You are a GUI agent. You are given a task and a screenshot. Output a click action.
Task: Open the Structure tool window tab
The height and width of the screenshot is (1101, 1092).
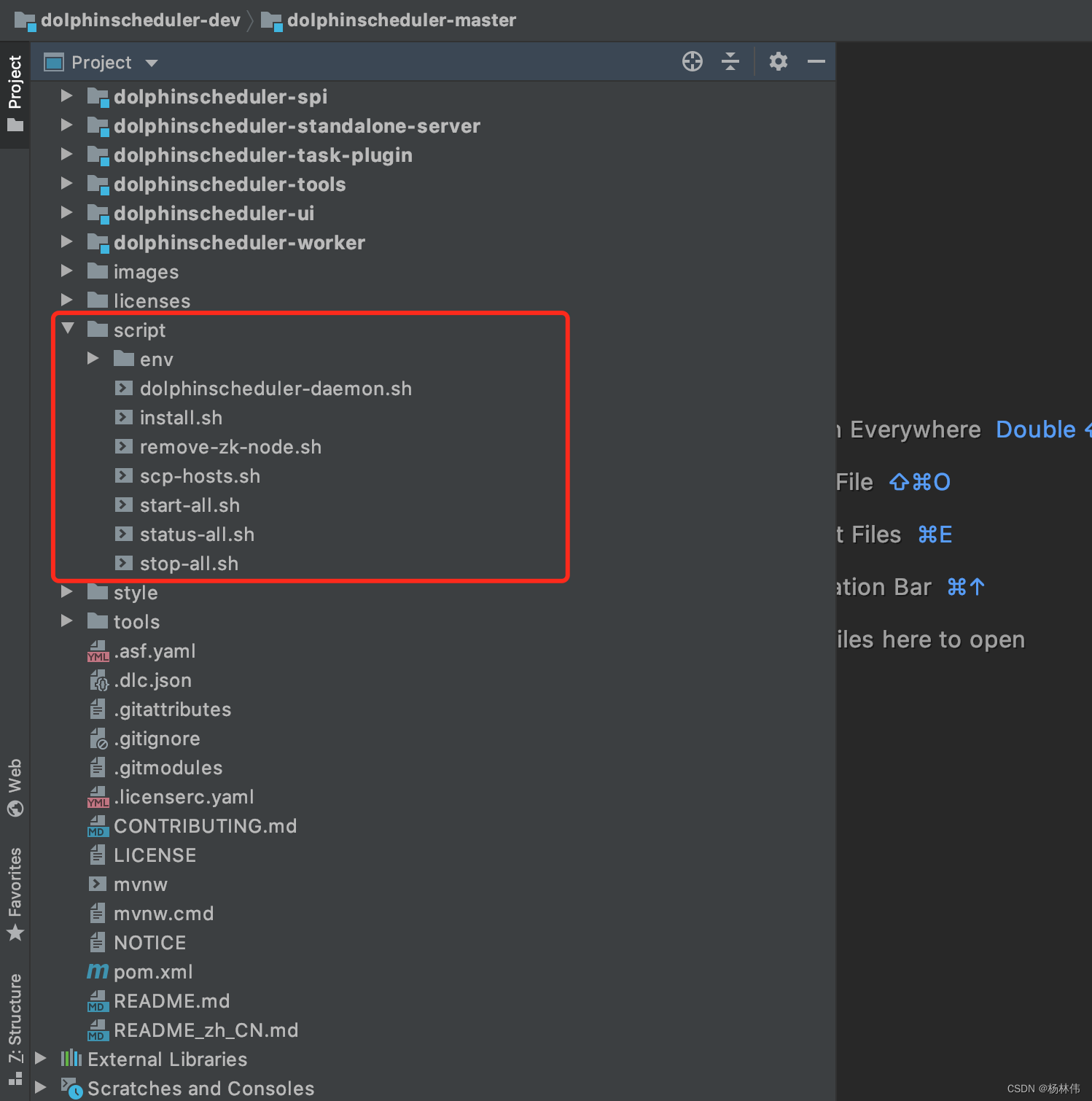pyautogui.click(x=15, y=1028)
